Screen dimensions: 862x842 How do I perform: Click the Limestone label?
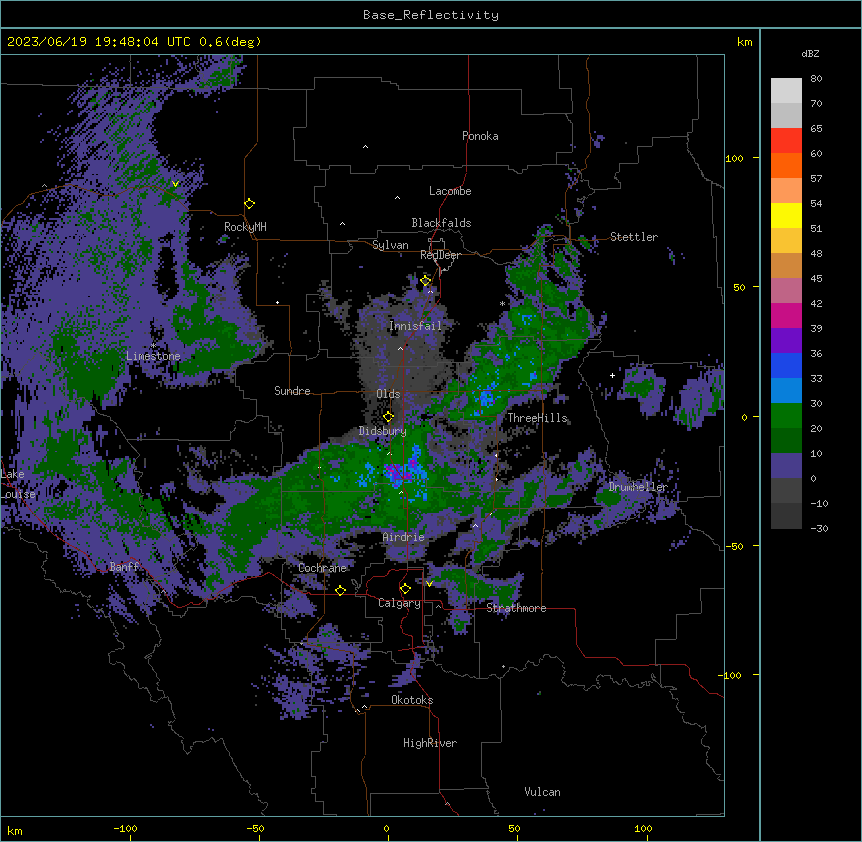coord(153,356)
